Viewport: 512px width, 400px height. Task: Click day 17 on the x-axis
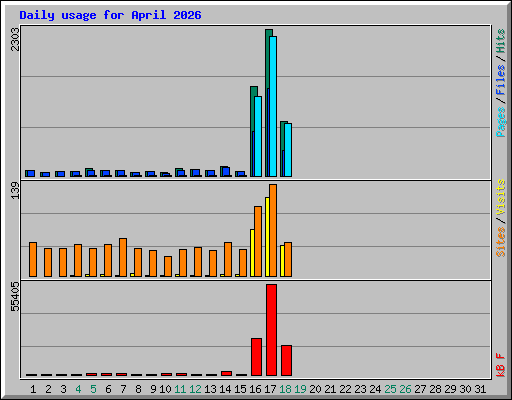(270, 389)
